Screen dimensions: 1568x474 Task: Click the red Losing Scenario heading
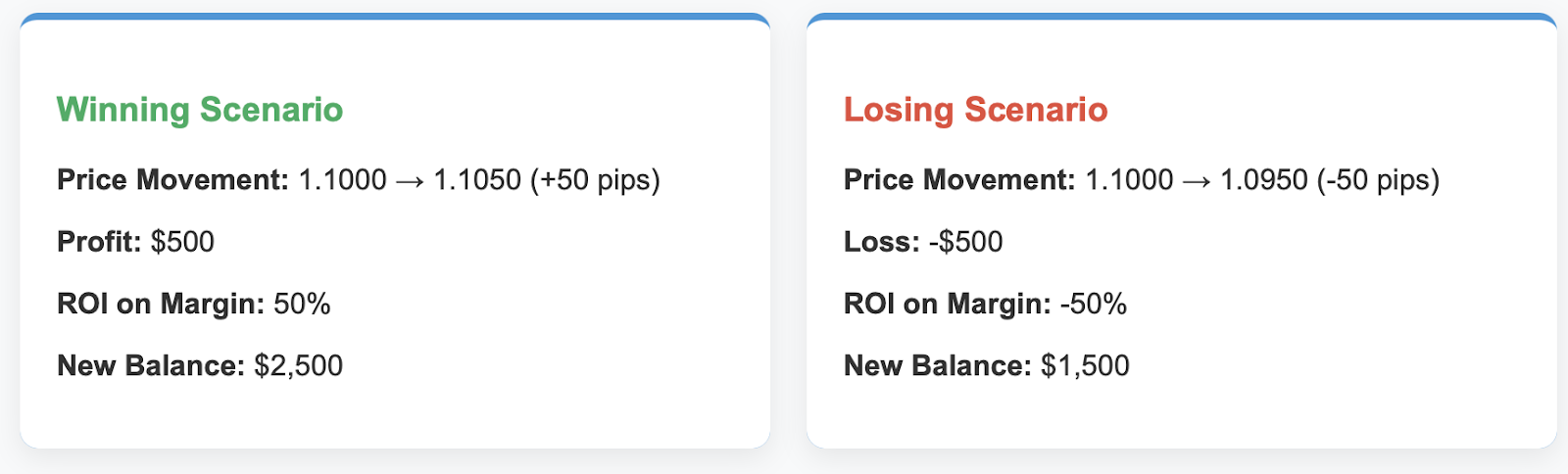coord(975,110)
